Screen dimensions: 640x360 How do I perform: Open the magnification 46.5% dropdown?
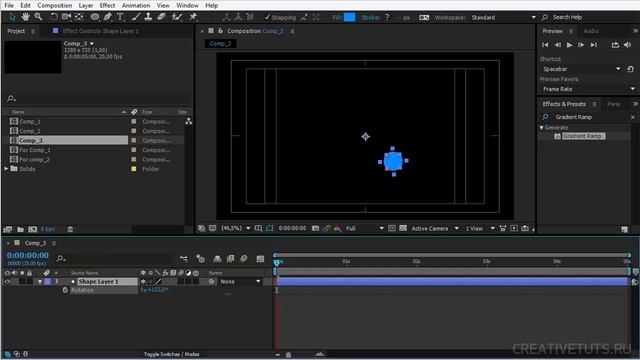pos(236,228)
